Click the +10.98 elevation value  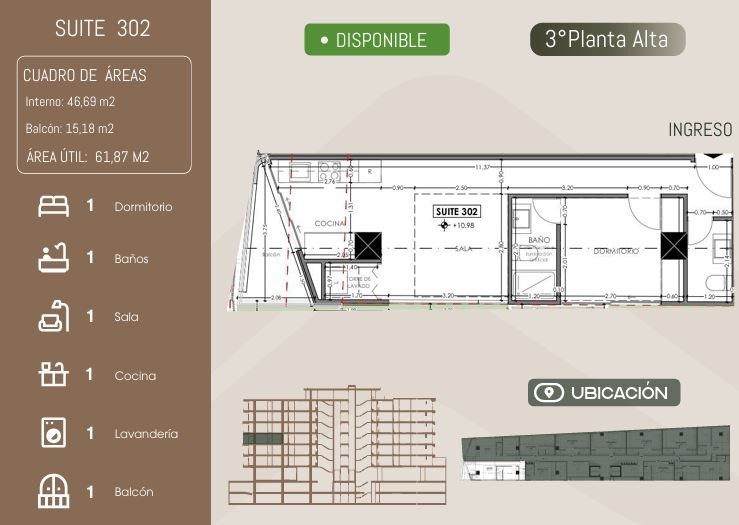coord(464,225)
